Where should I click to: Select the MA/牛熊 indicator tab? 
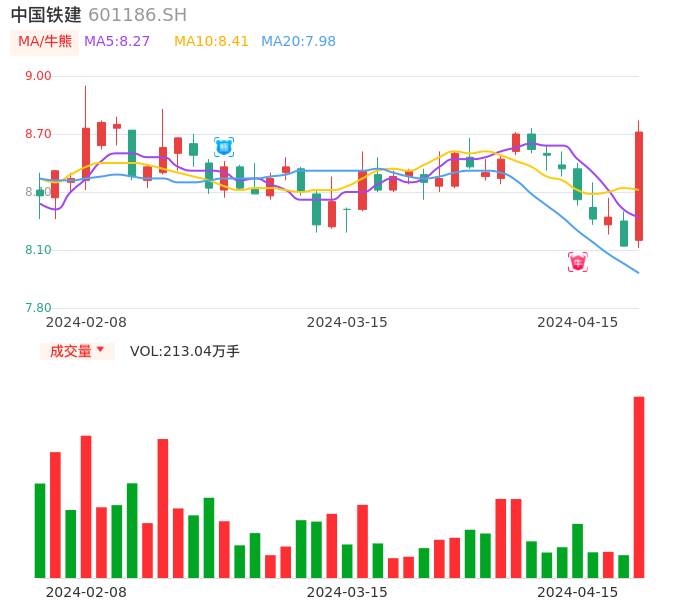pyautogui.click(x=45, y=42)
